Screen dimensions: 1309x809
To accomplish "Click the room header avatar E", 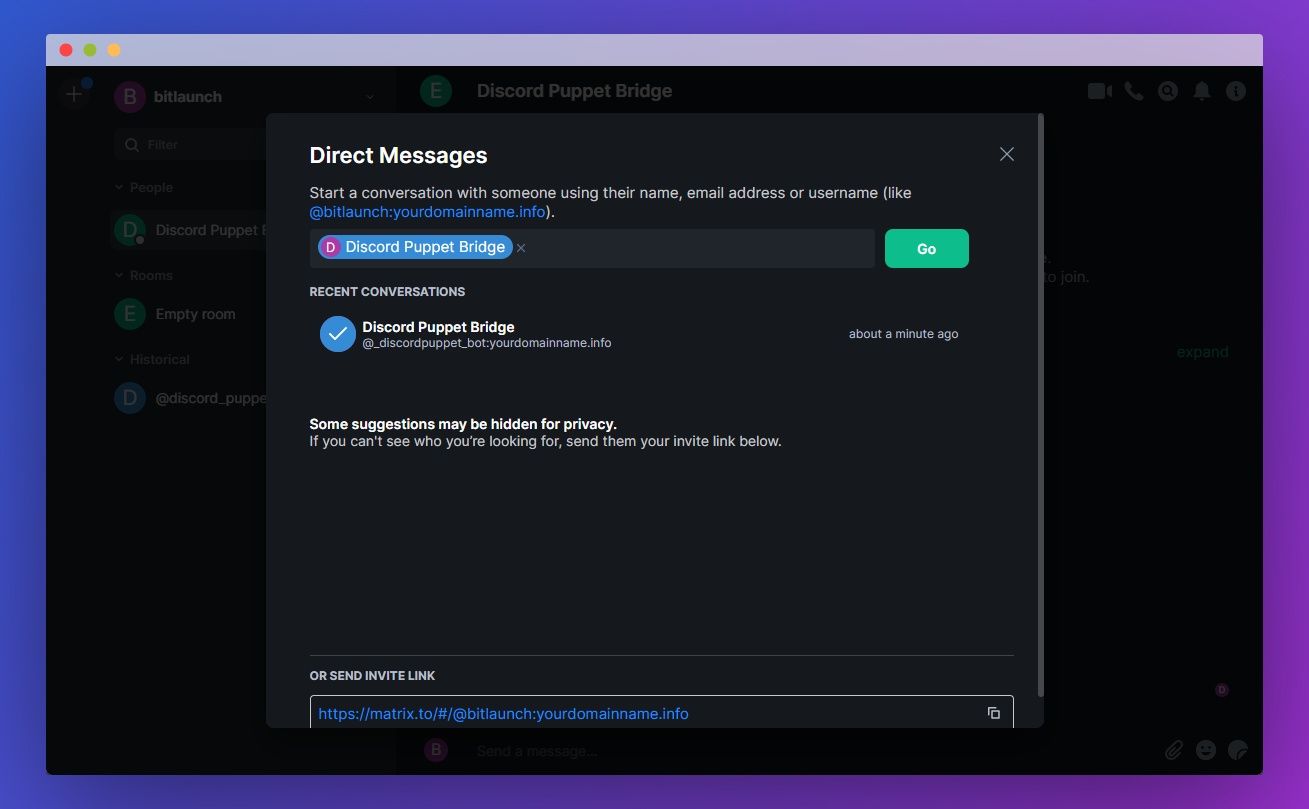I will [436, 91].
